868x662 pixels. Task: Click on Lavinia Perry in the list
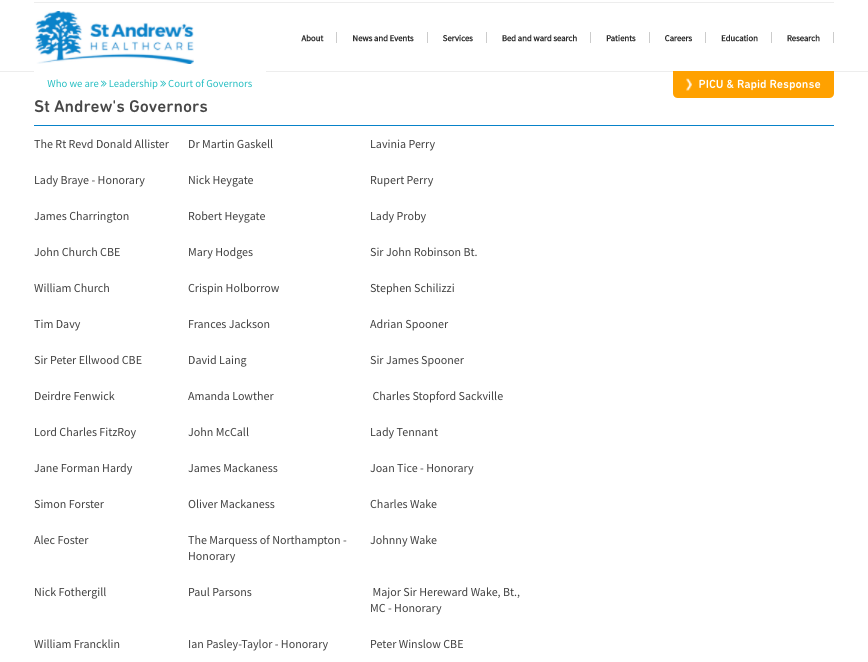pyautogui.click(x=402, y=144)
